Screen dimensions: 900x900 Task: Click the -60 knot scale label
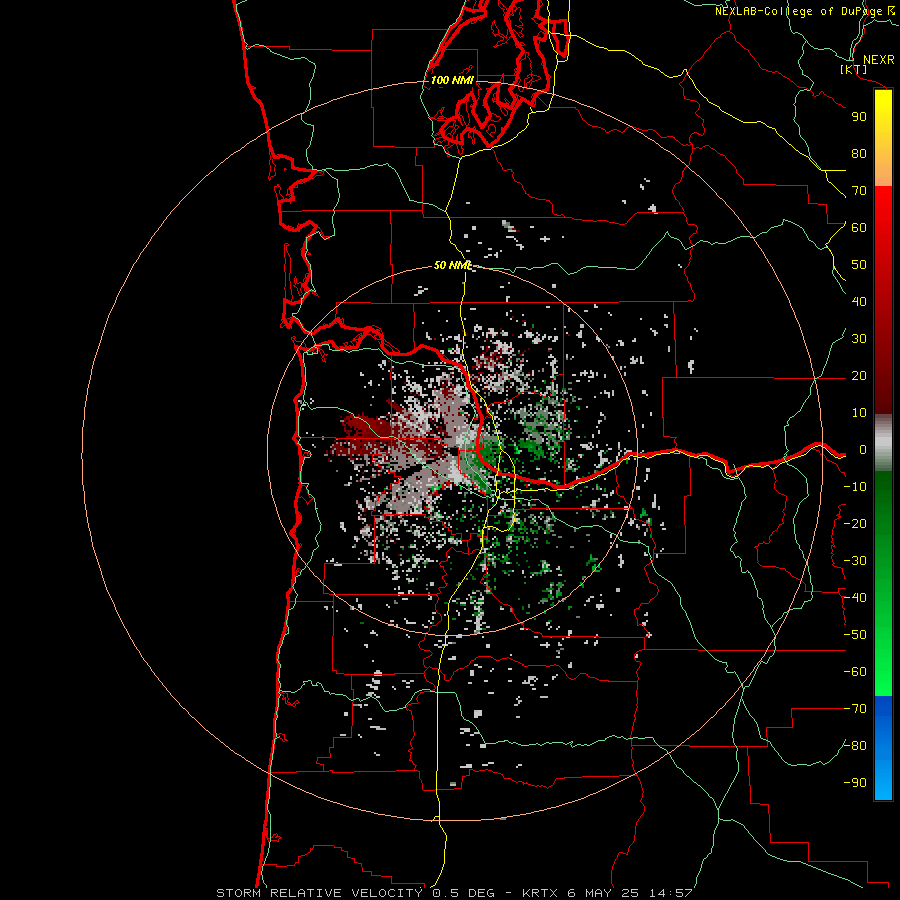(855, 672)
